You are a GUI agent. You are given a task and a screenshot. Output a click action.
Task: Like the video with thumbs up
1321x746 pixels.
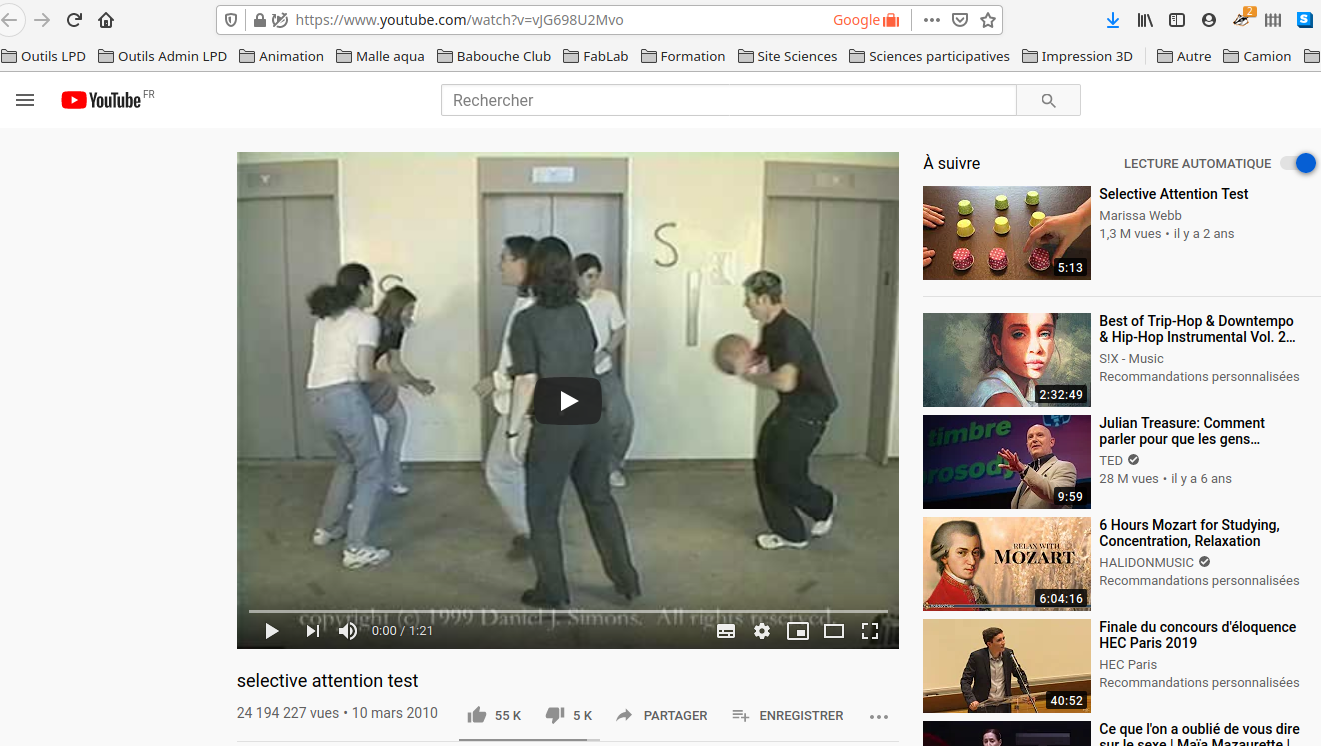[x=477, y=715]
